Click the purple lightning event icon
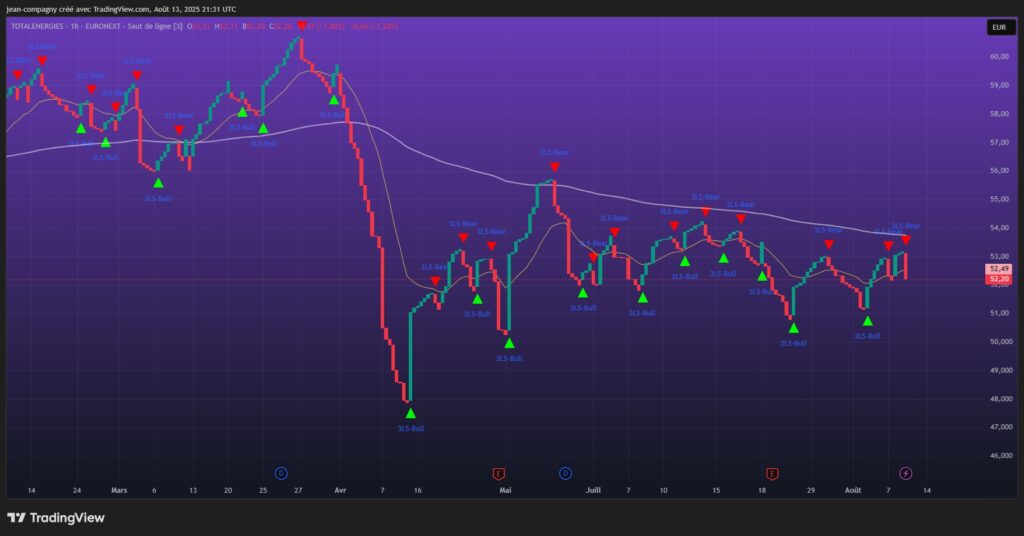 click(906, 473)
